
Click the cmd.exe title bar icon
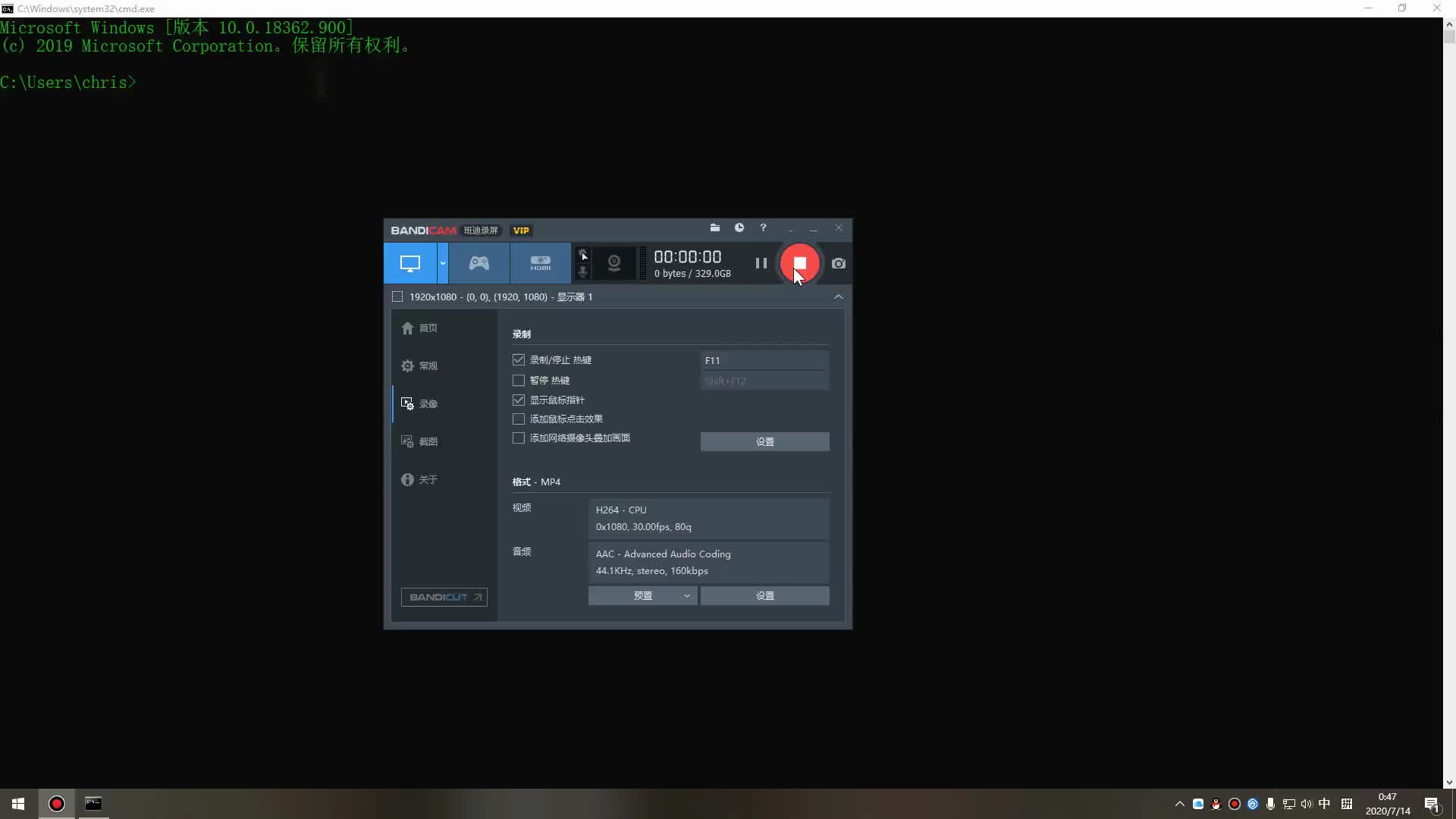coord(8,8)
